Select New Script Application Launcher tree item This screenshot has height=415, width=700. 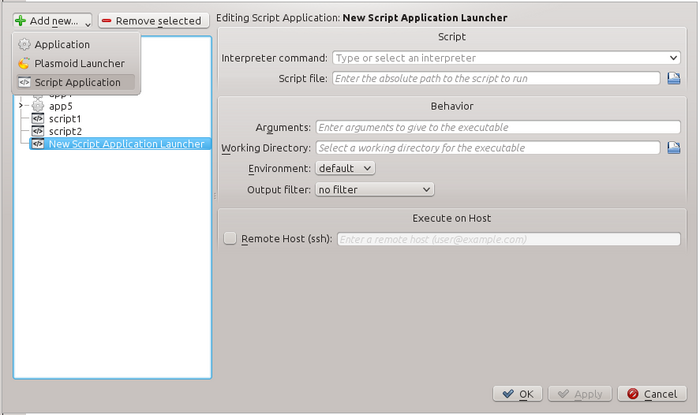(x=126, y=144)
